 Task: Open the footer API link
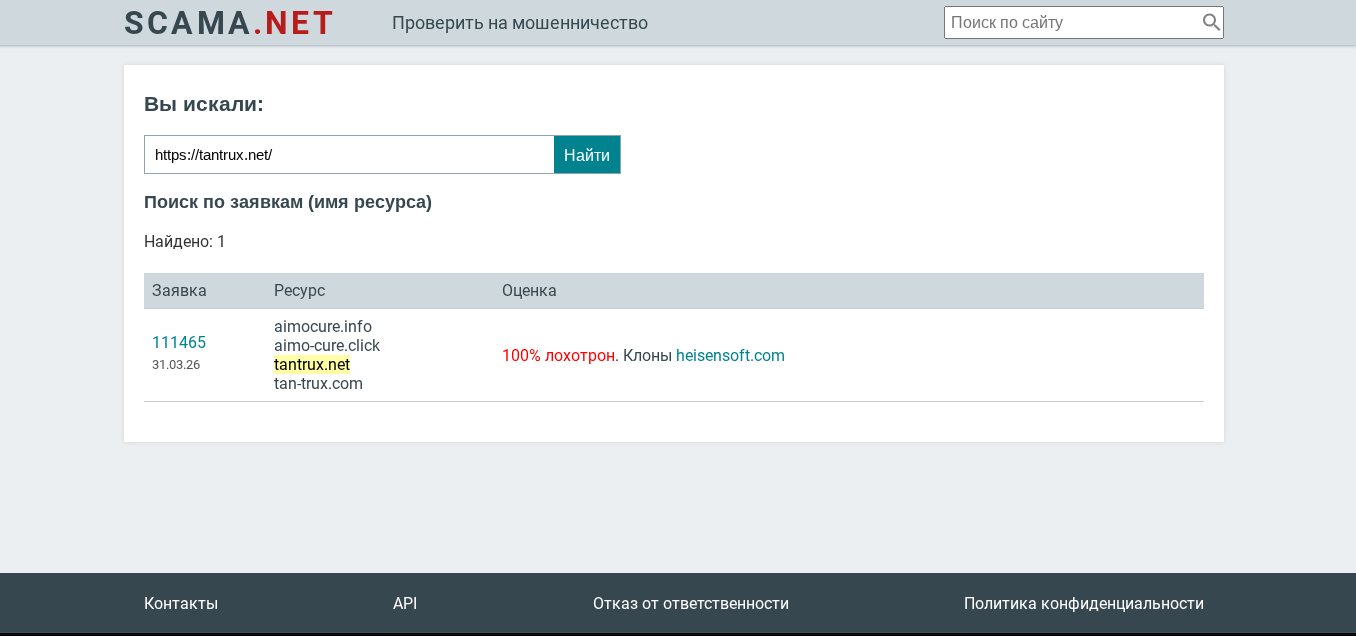click(x=405, y=604)
